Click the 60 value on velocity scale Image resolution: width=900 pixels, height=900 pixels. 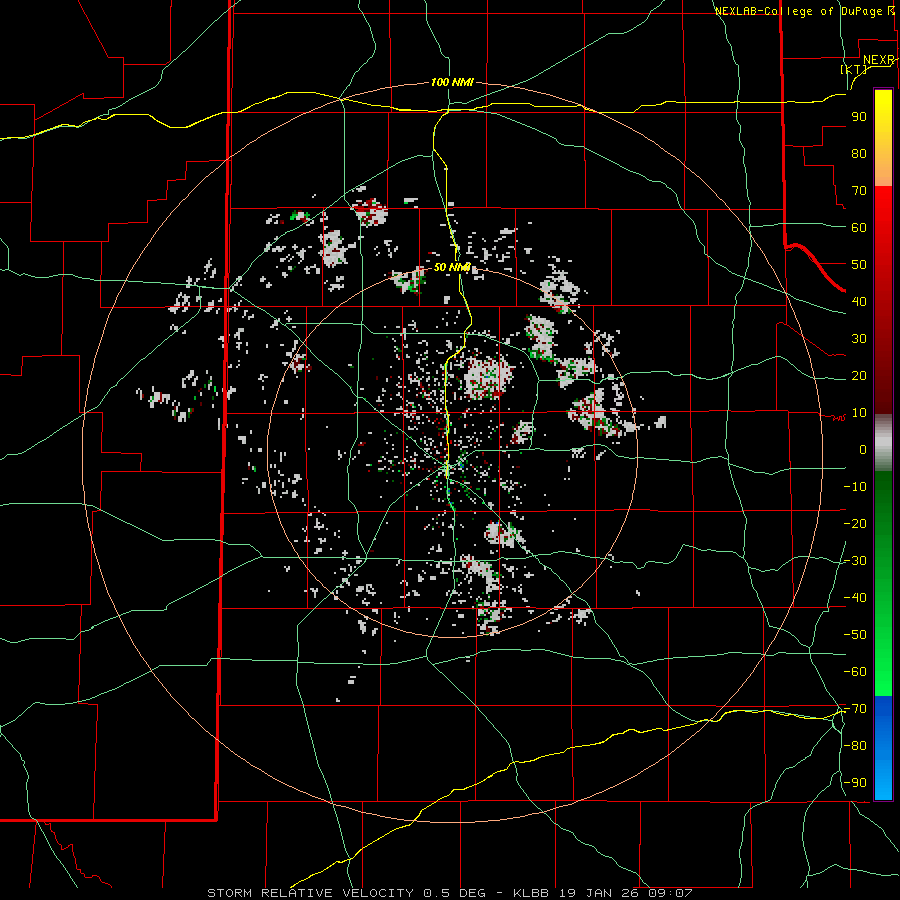[x=859, y=227]
